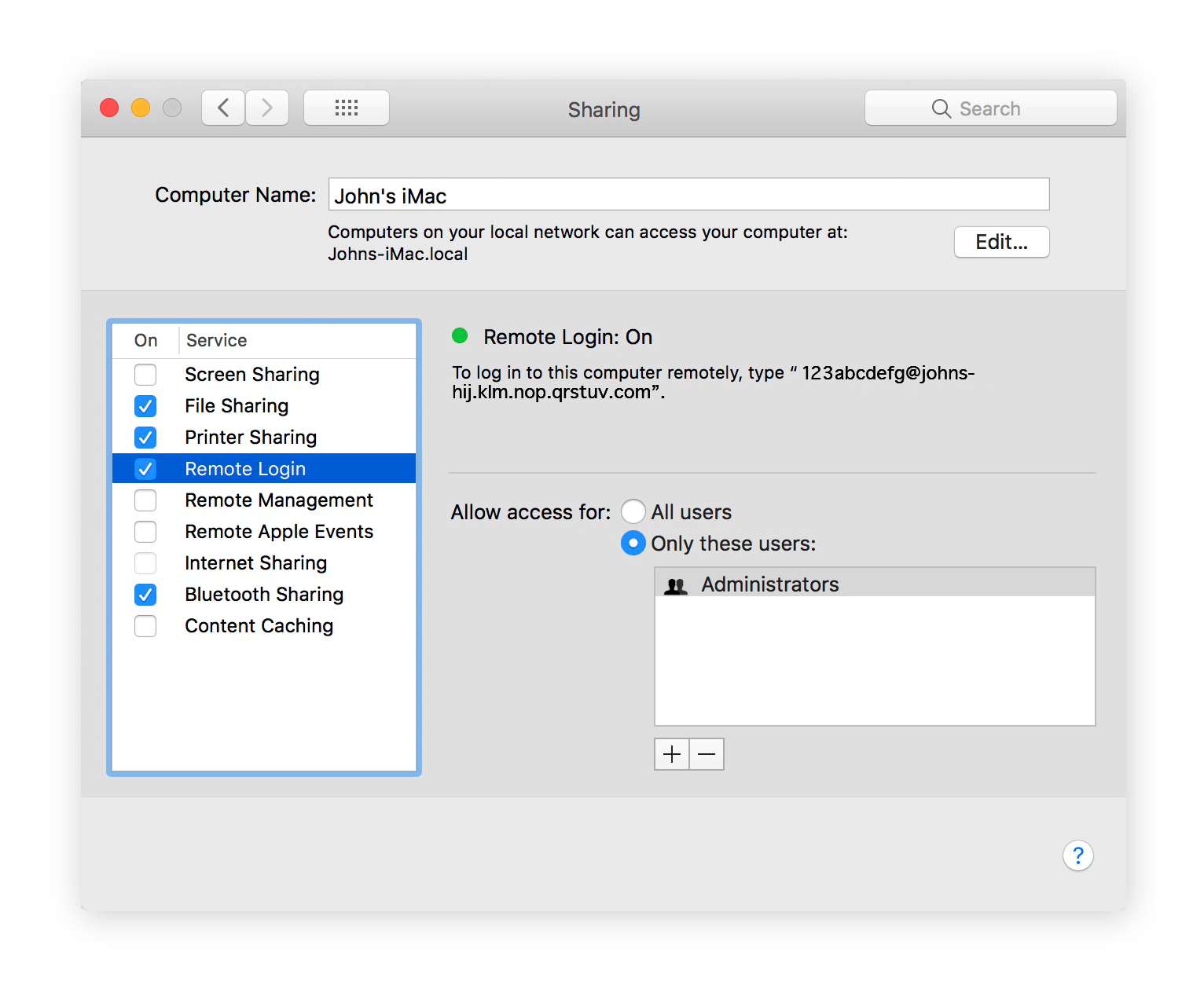Select the Only these users radio button
Viewport: 1204px width, 989px height.
[x=633, y=543]
